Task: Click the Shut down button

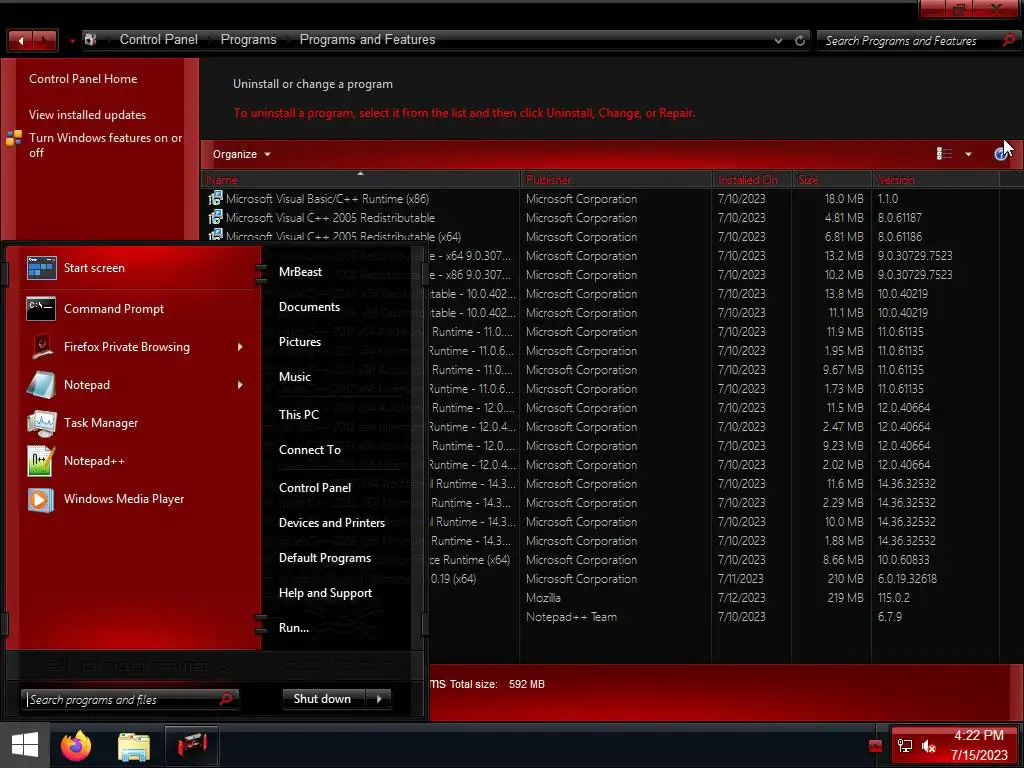Action: coord(325,699)
